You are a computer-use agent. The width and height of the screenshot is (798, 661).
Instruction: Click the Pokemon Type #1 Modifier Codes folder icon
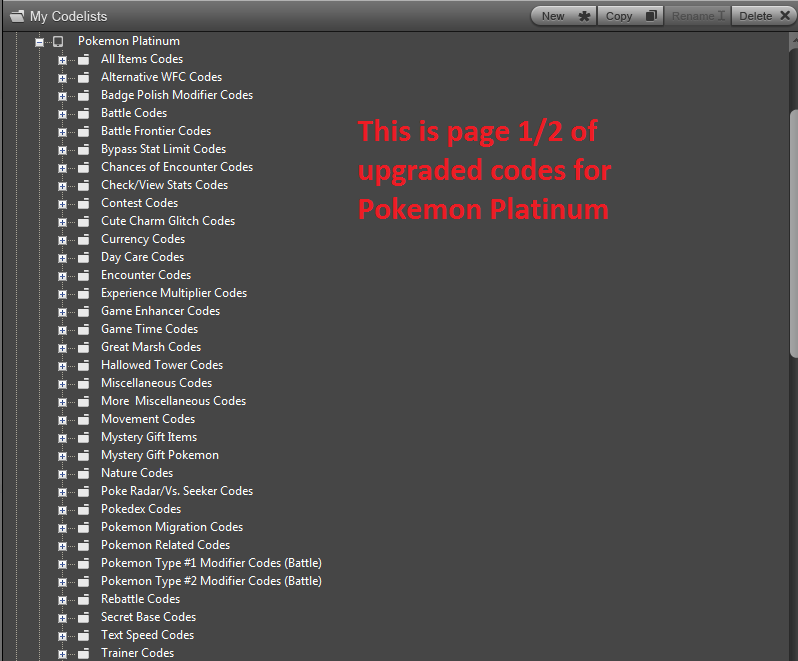pyautogui.click(x=83, y=563)
